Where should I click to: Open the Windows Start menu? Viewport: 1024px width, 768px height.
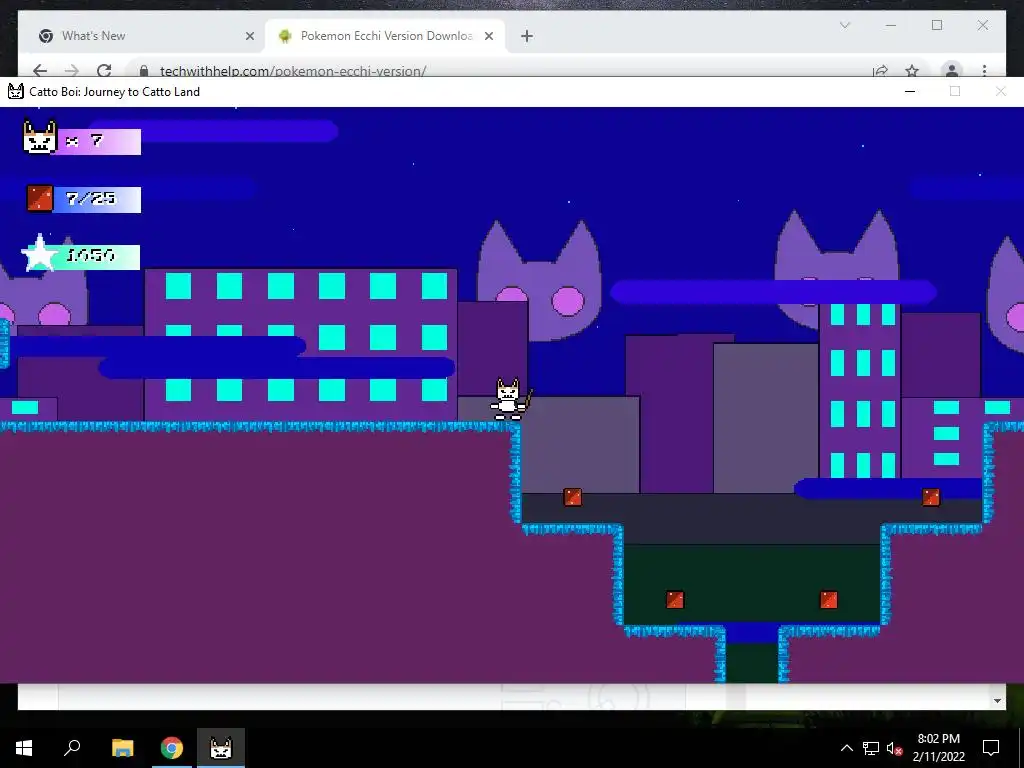point(24,748)
